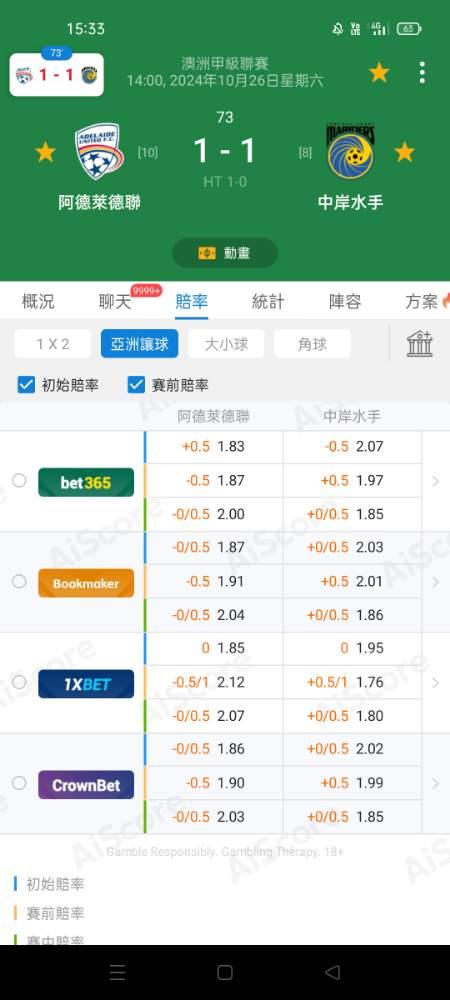Expand CrownBet odds details chevron

(436, 783)
